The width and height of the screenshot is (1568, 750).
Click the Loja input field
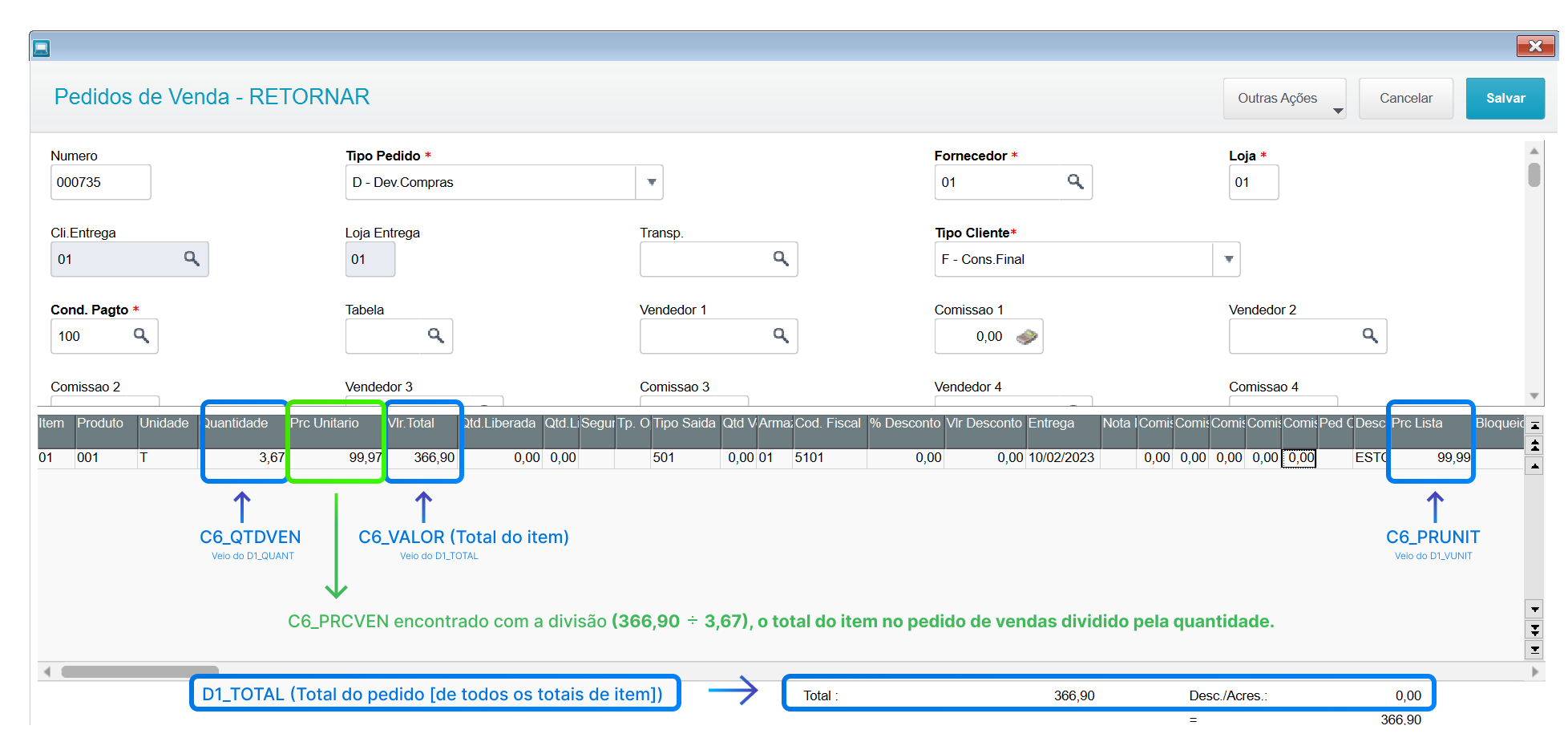point(1253,182)
